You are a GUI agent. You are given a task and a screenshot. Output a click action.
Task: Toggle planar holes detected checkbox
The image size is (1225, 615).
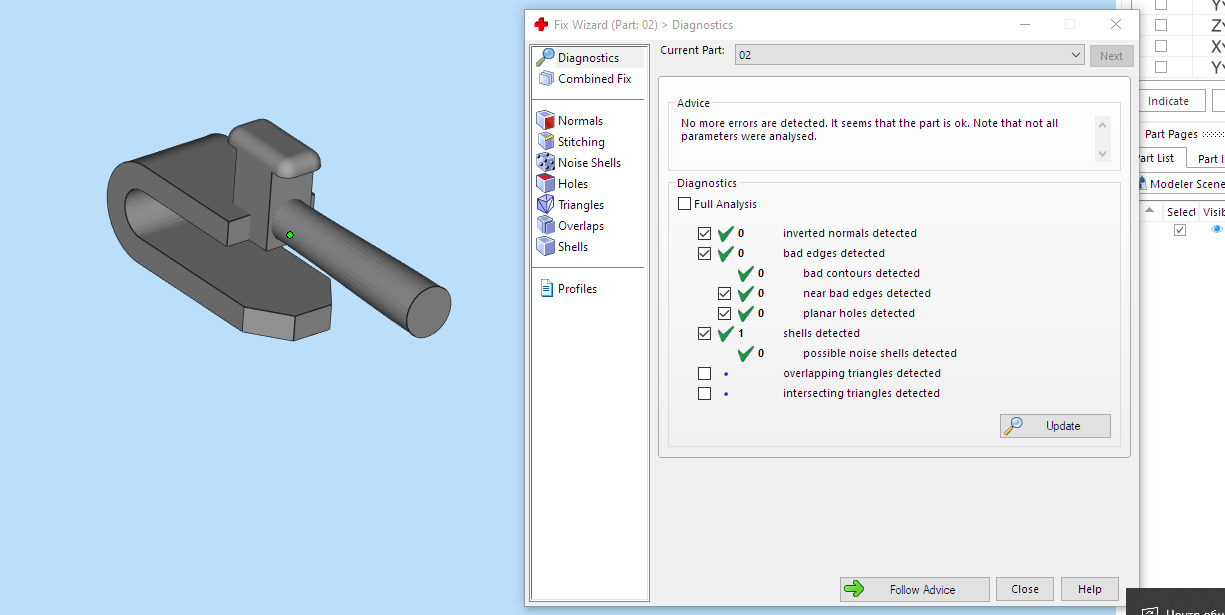click(x=724, y=313)
